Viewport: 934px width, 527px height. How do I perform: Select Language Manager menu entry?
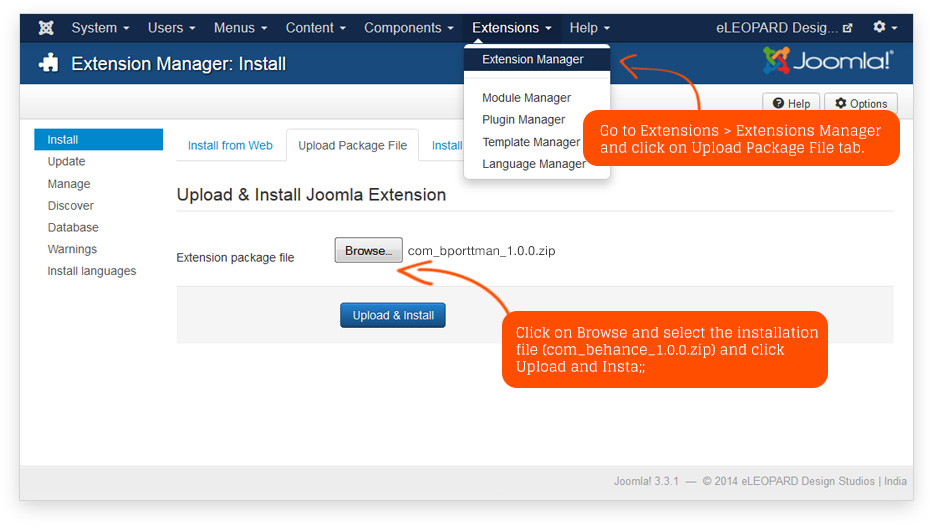533,164
